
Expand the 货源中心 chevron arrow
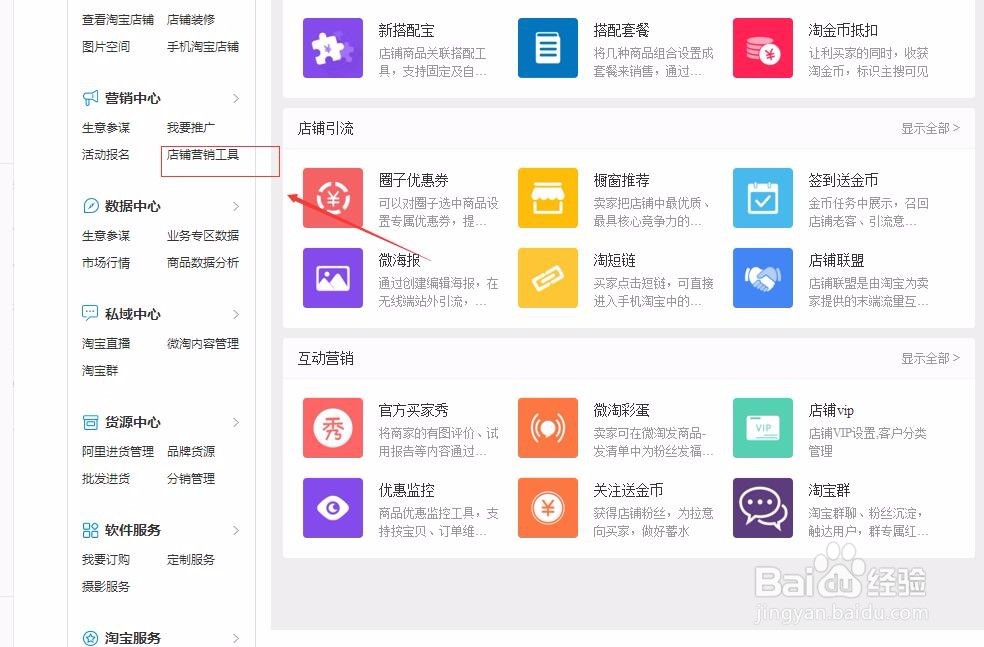coord(236,422)
